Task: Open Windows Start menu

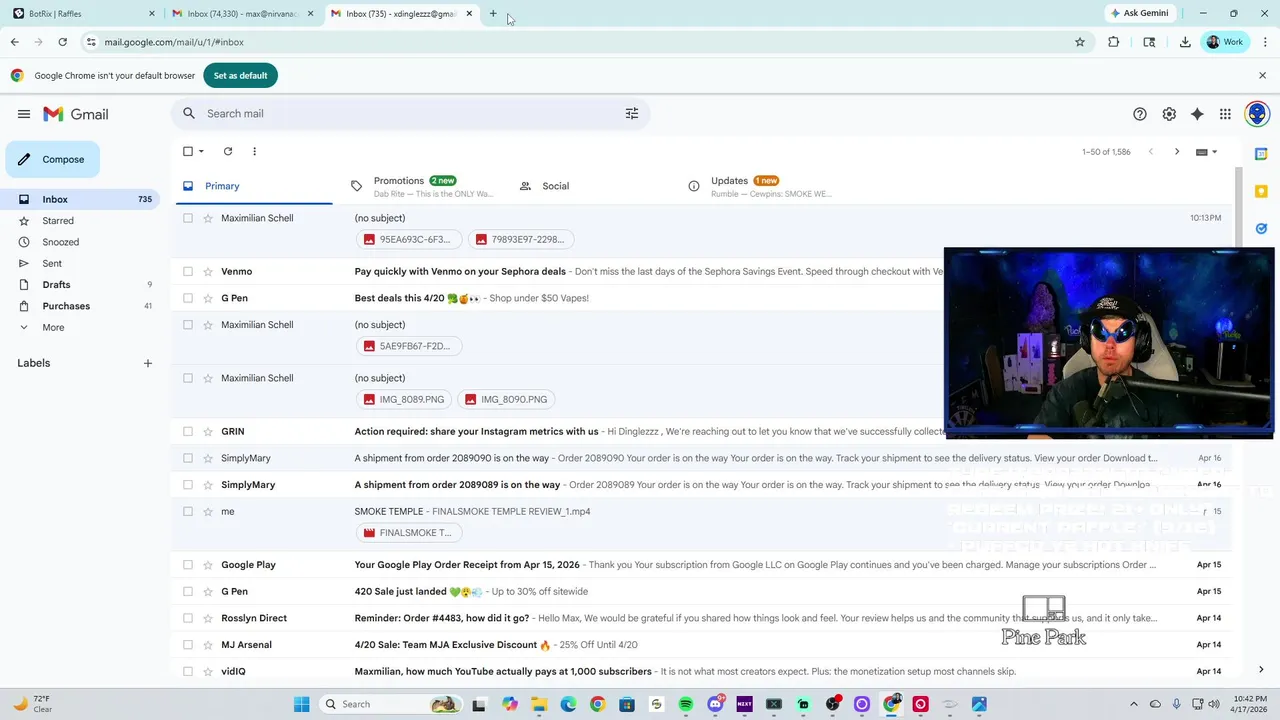Action: click(x=302, y=704)
